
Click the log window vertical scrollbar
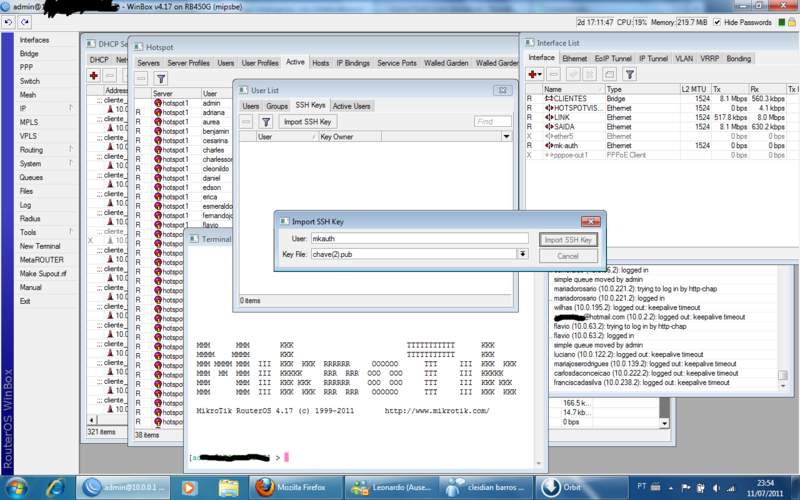pos(783,327)
